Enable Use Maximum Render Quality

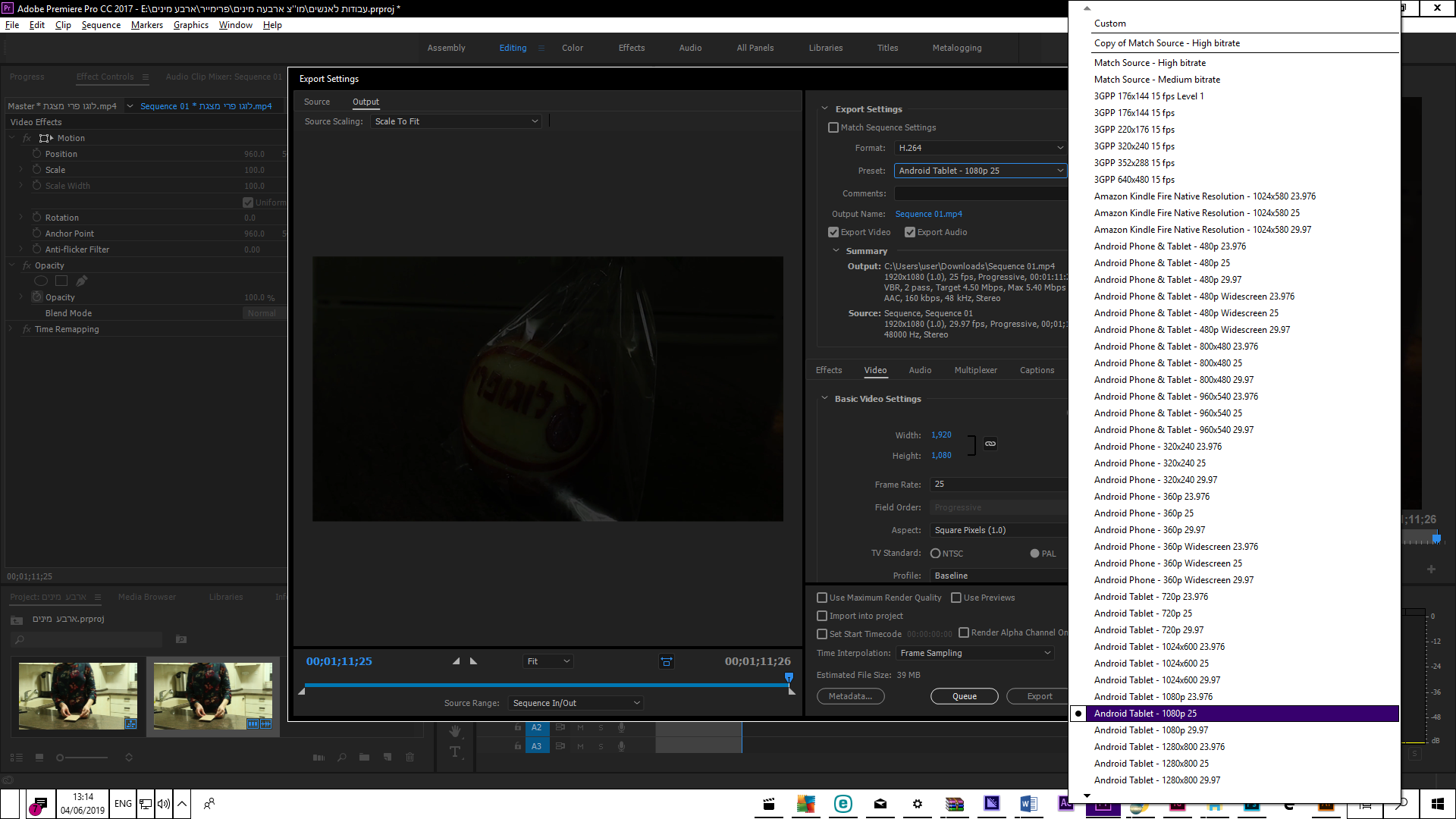click(822, 598)
